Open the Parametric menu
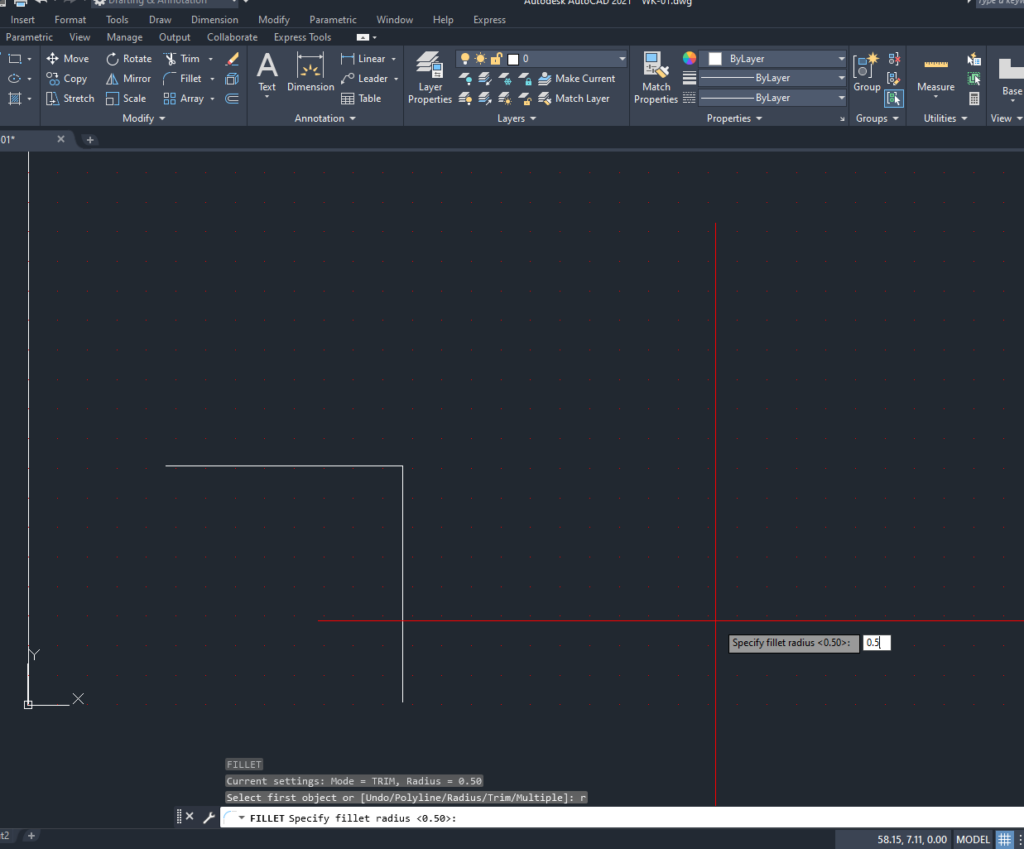1024x849 pixels. tap(333, 19)
